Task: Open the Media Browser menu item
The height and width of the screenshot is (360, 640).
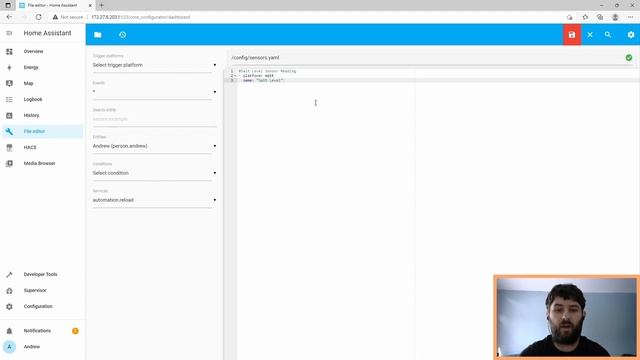Action: coord(39,163)
